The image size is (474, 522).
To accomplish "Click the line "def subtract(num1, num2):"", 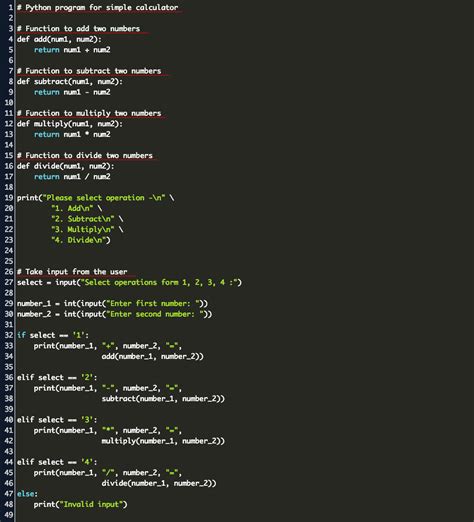I will pyautogui.click(x=70, y=82).
